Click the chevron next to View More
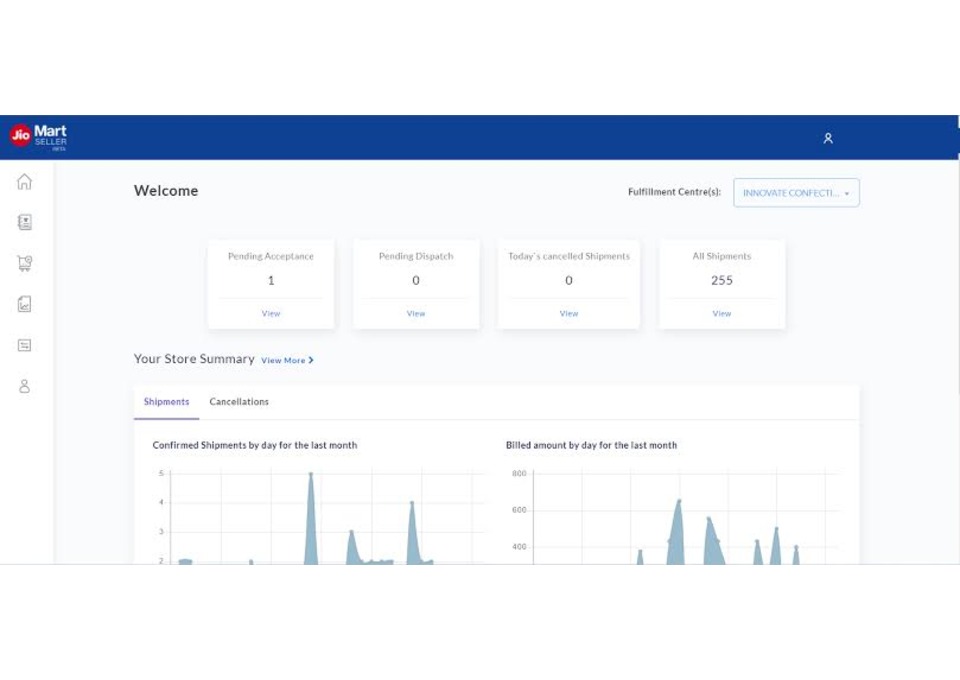Image resolution: width=960 pixels, height=680 pixels. click(311, 360)
